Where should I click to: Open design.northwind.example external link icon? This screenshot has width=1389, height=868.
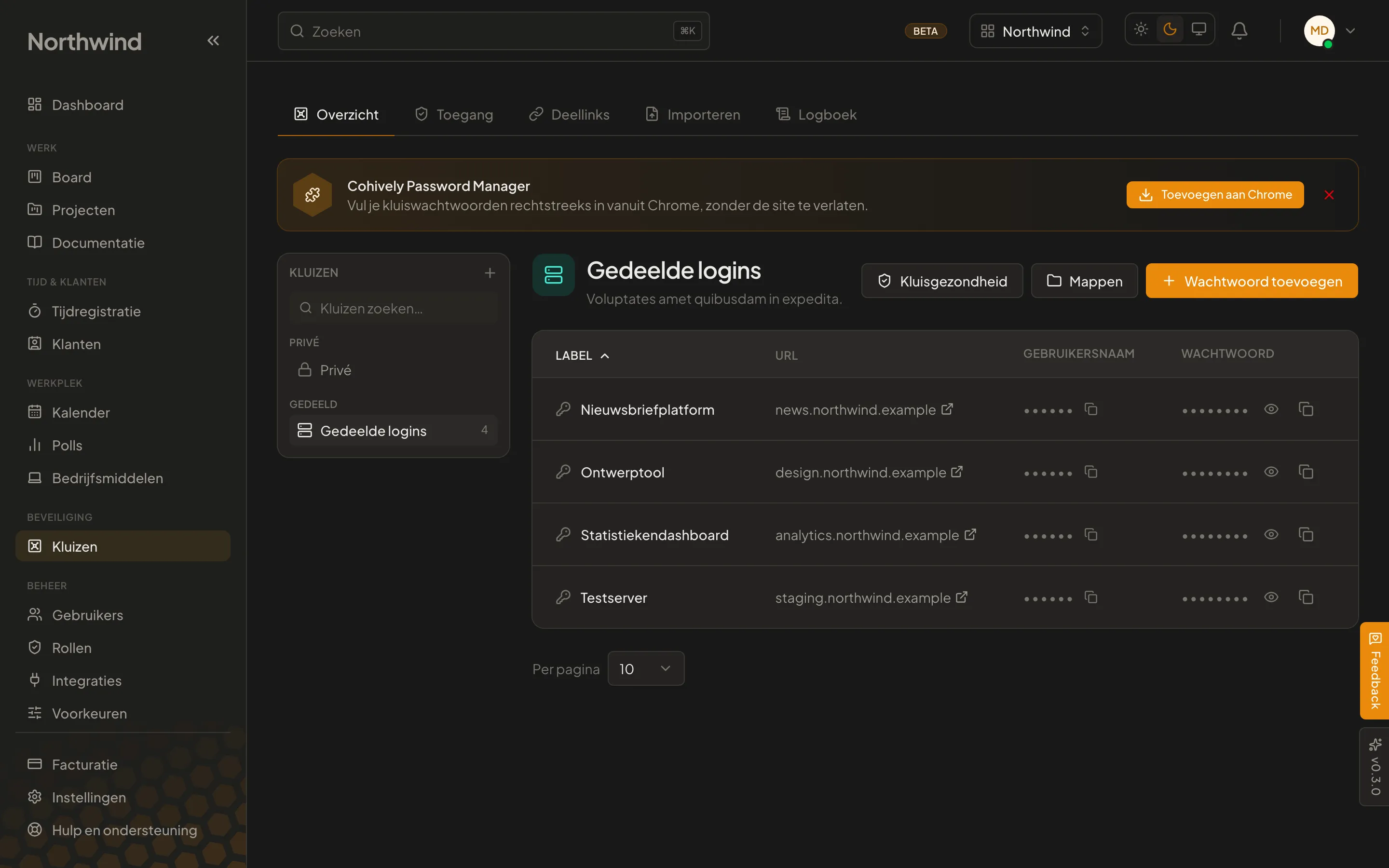pos(957,472)
